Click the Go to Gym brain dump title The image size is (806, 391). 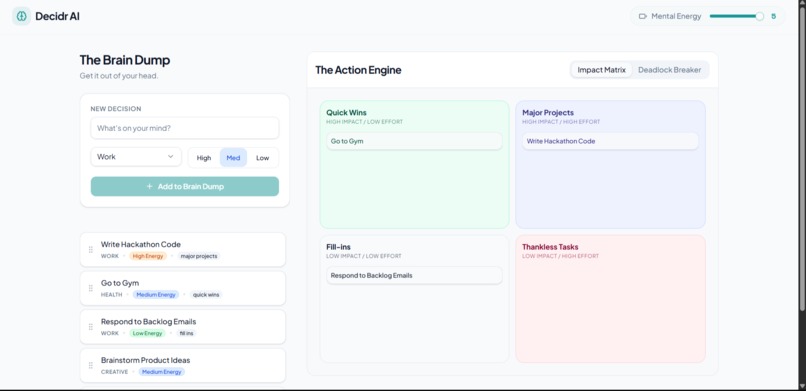click(x=120, y=283)
